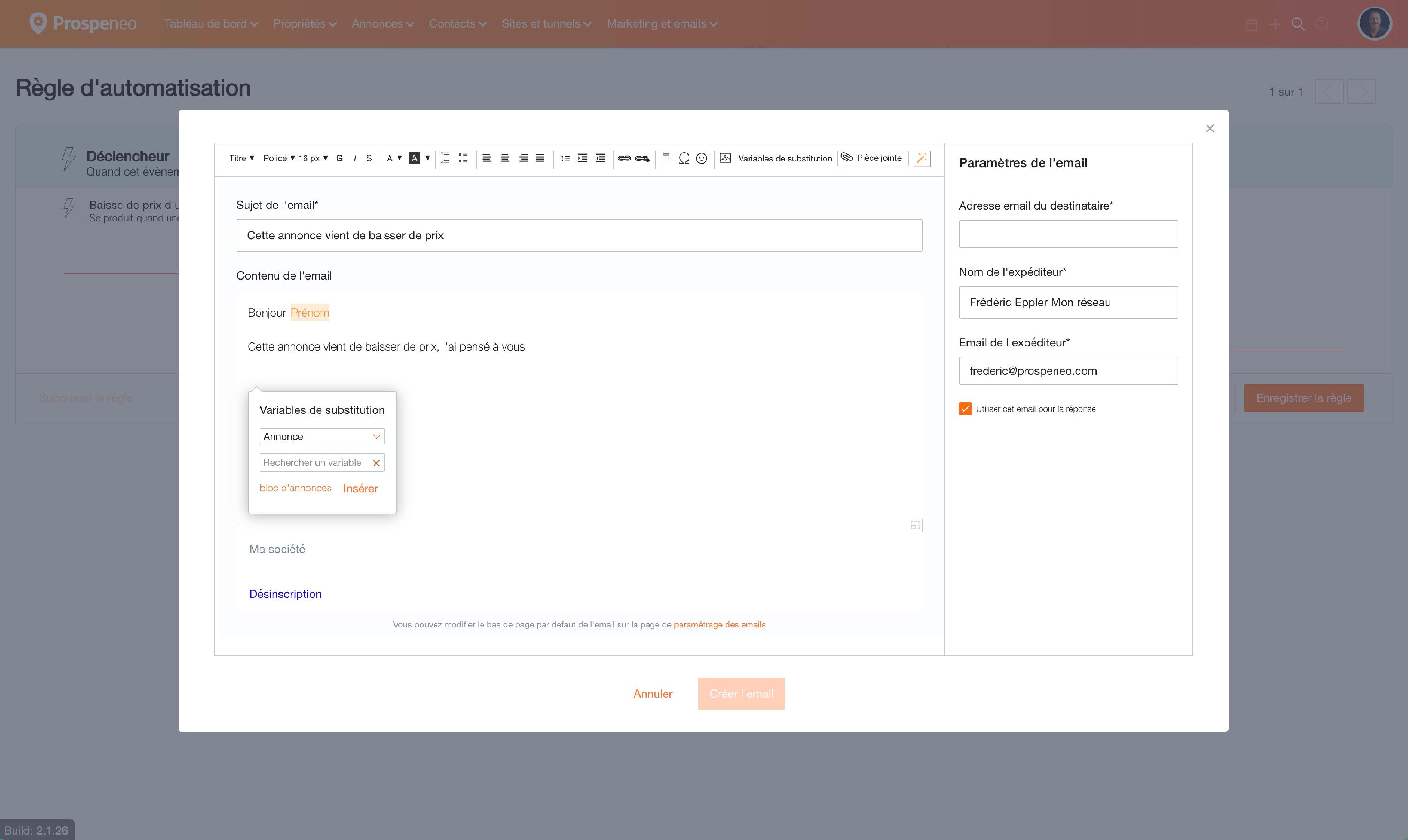Toggle 'Utiliser cet email pour la réponse' checkbox
The image size is (1408, 840).
965,409
